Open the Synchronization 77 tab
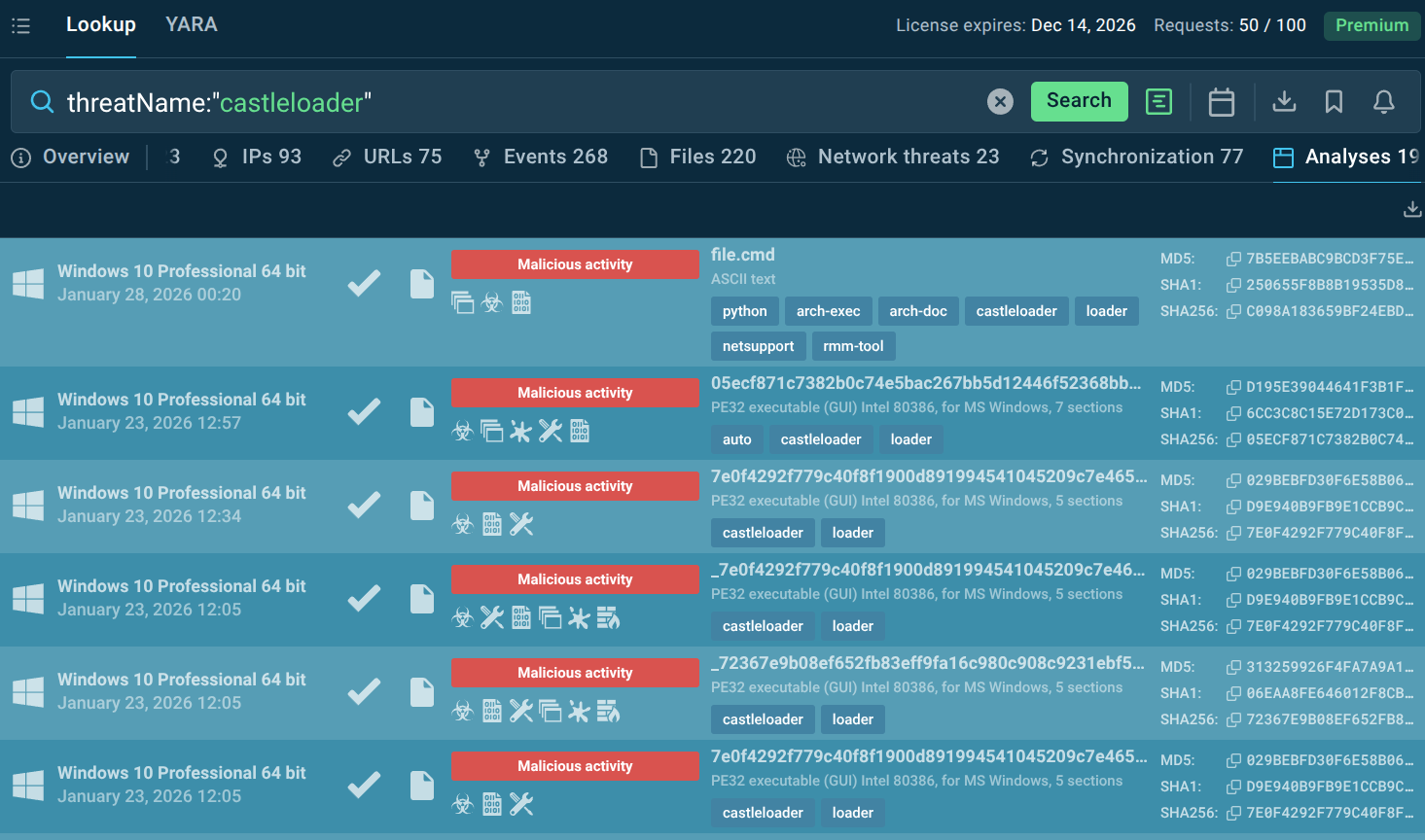 pos(1136,157)
